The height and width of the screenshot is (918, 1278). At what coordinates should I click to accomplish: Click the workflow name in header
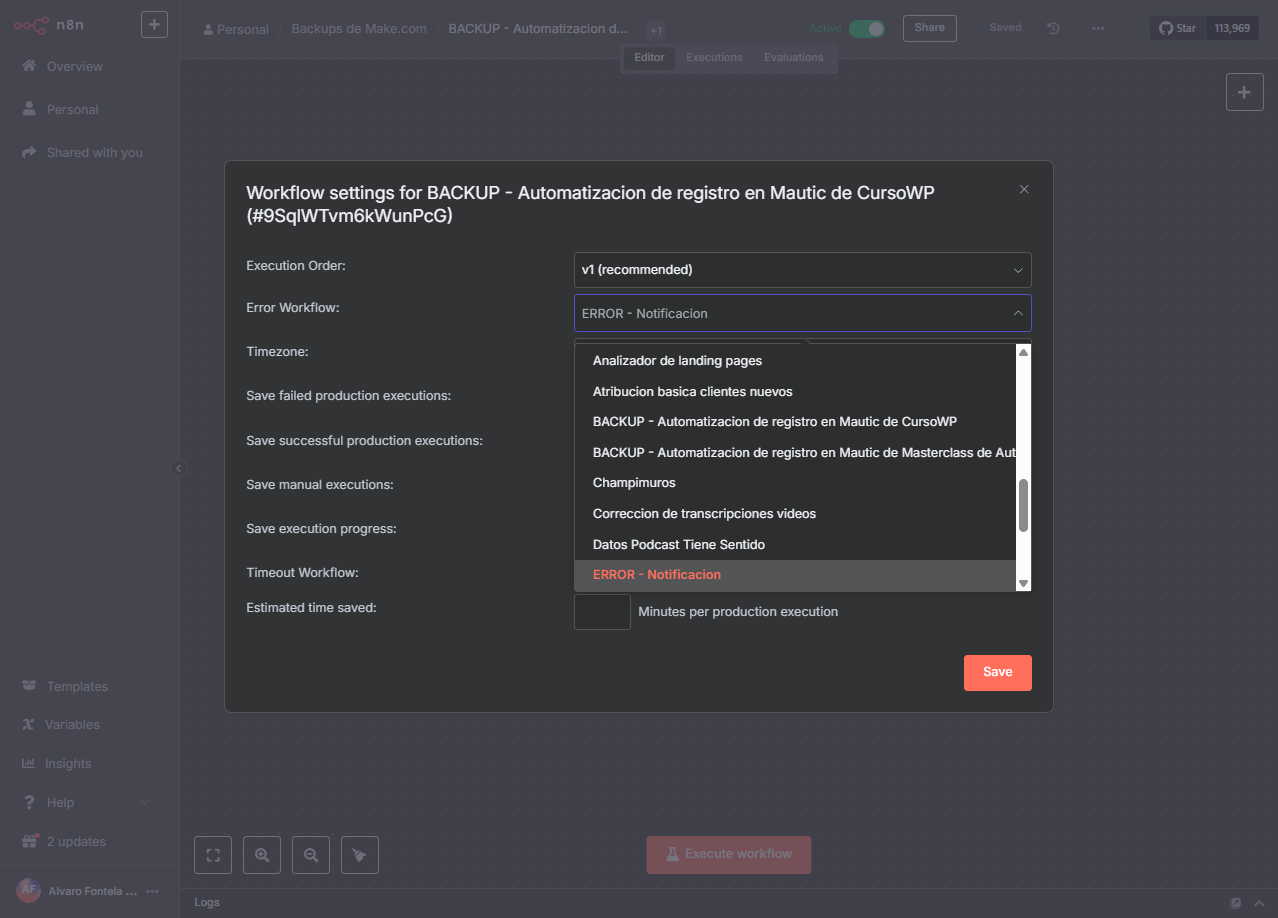[x=538, y=29]
